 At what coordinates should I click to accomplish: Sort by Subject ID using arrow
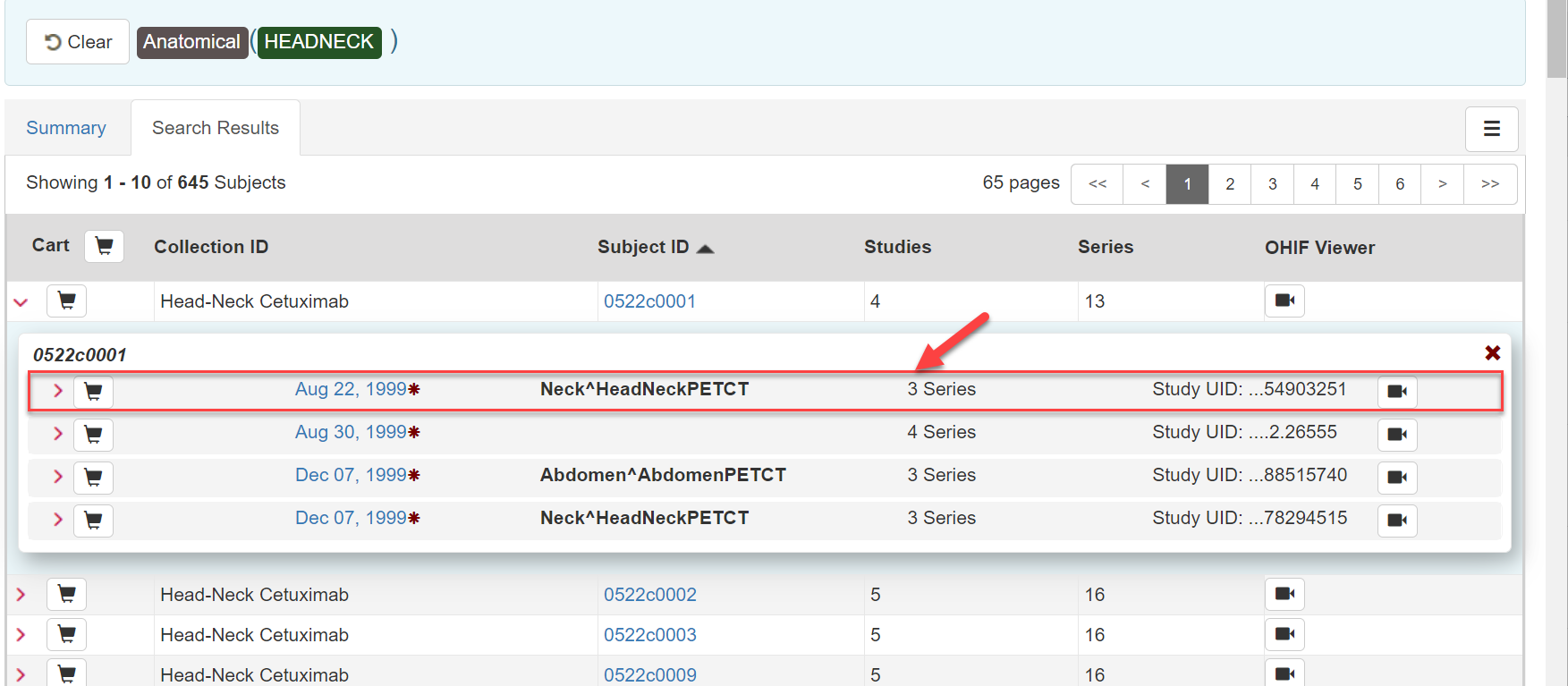point(705,249)
